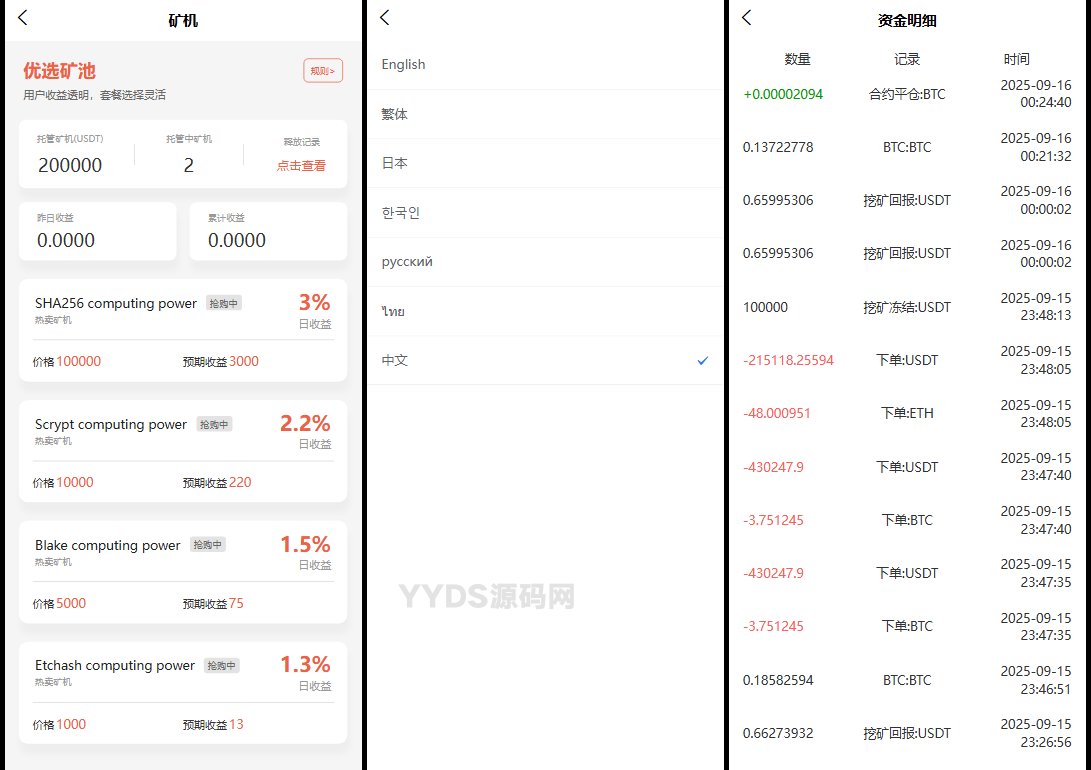Click expected income 75
The image size is (1091, 770).
pyautogui.click(x=237, y=604)
